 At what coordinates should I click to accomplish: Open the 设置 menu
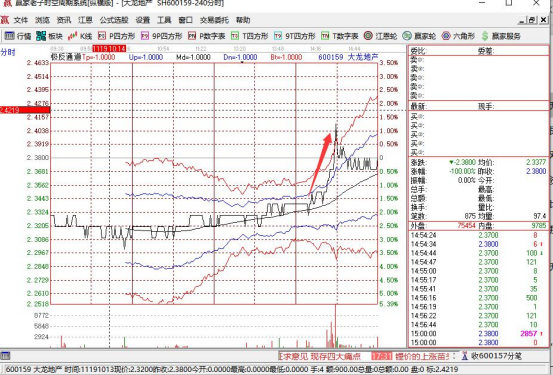pyautogui.click(x=143, y=20)
